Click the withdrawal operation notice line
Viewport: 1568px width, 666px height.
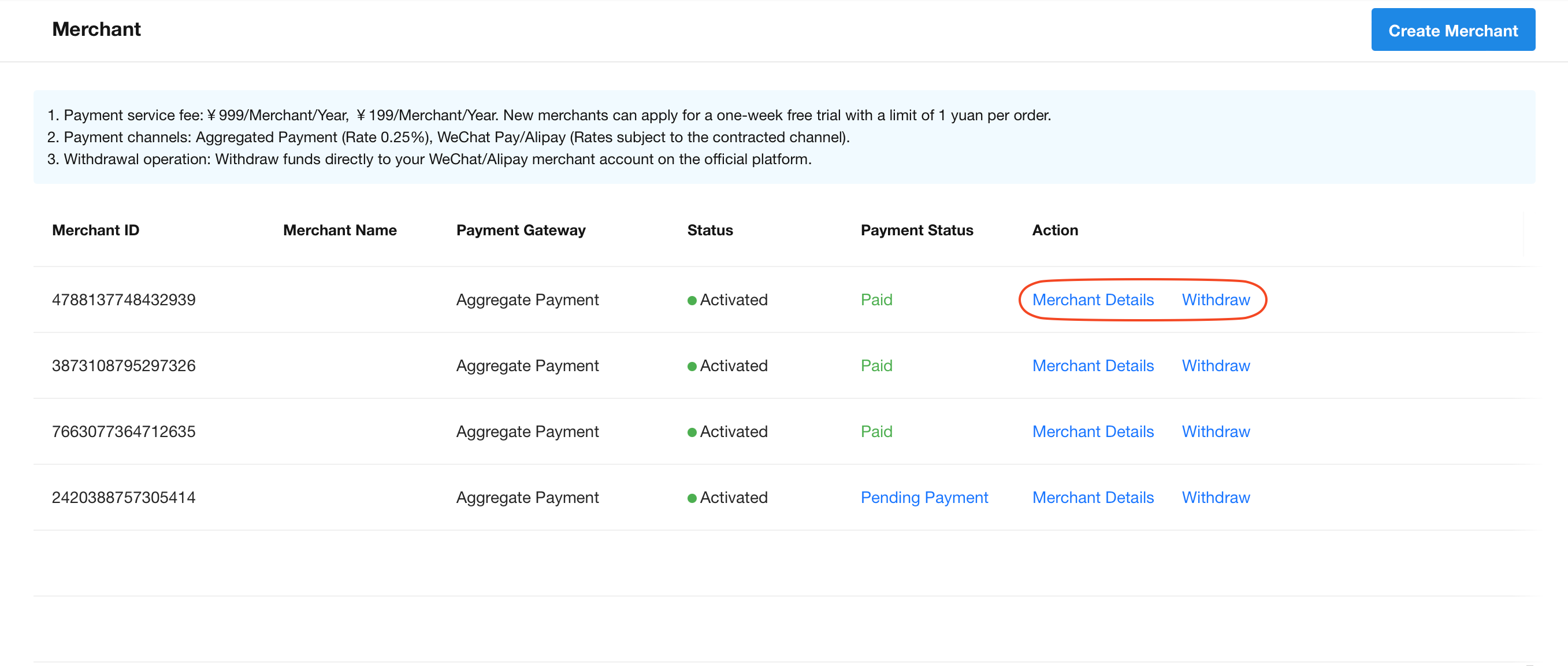click(x=429, y=159)
